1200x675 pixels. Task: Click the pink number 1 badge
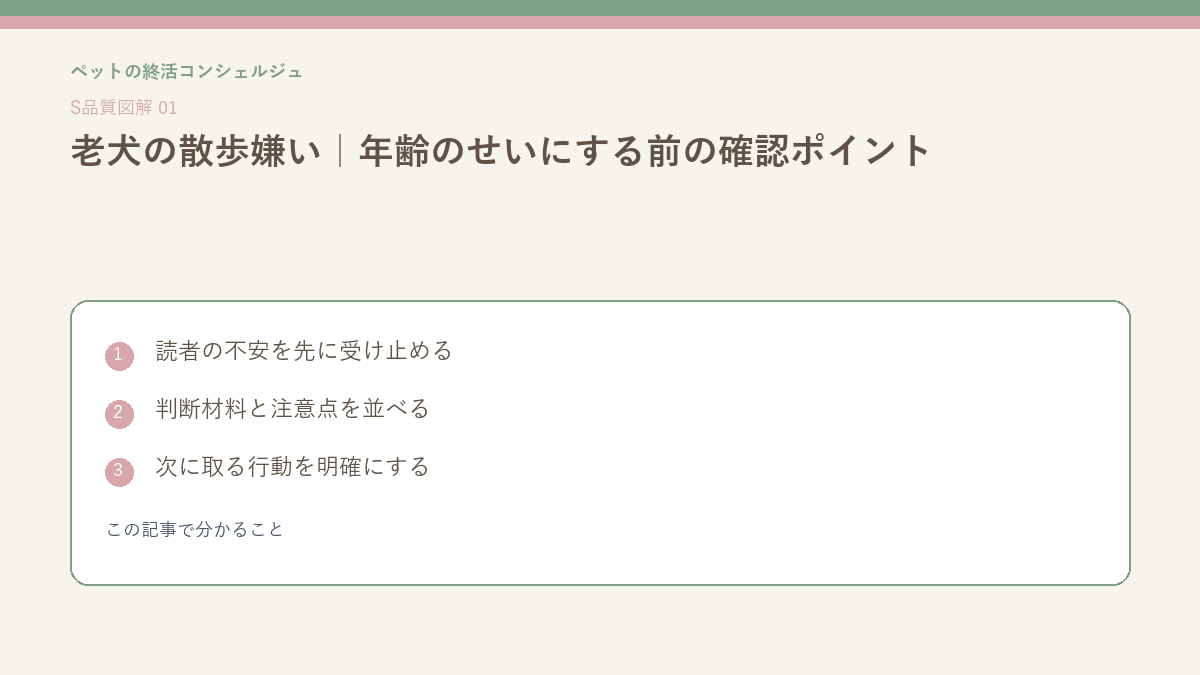[119, 356]
